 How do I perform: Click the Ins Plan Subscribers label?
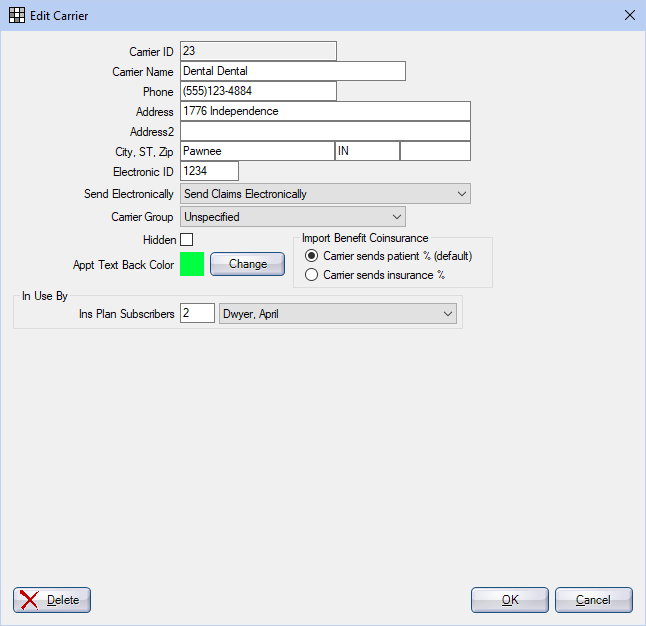point(126,314)
